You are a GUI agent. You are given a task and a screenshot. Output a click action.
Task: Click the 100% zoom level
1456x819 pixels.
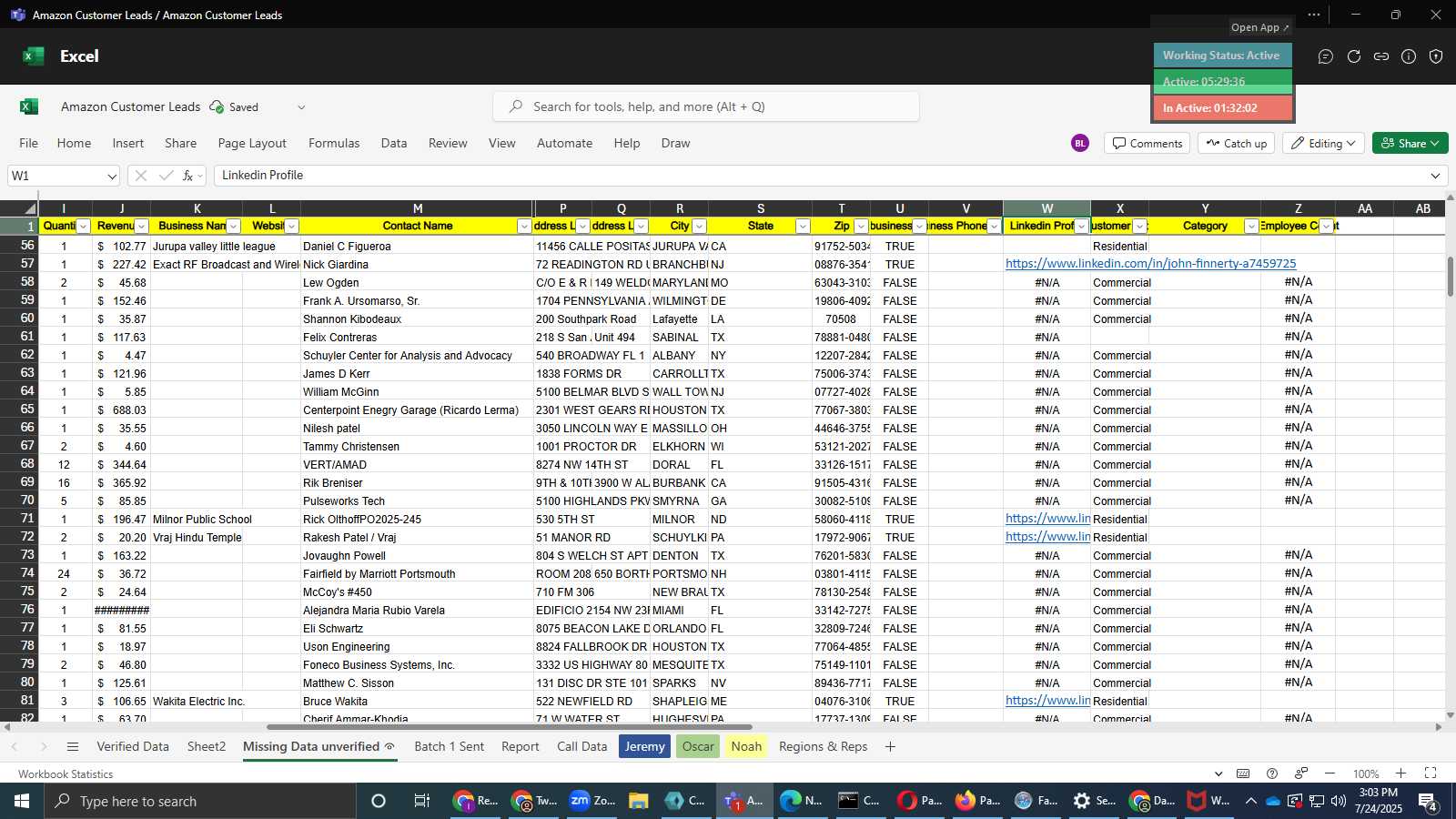click(x=1366, y=774)
